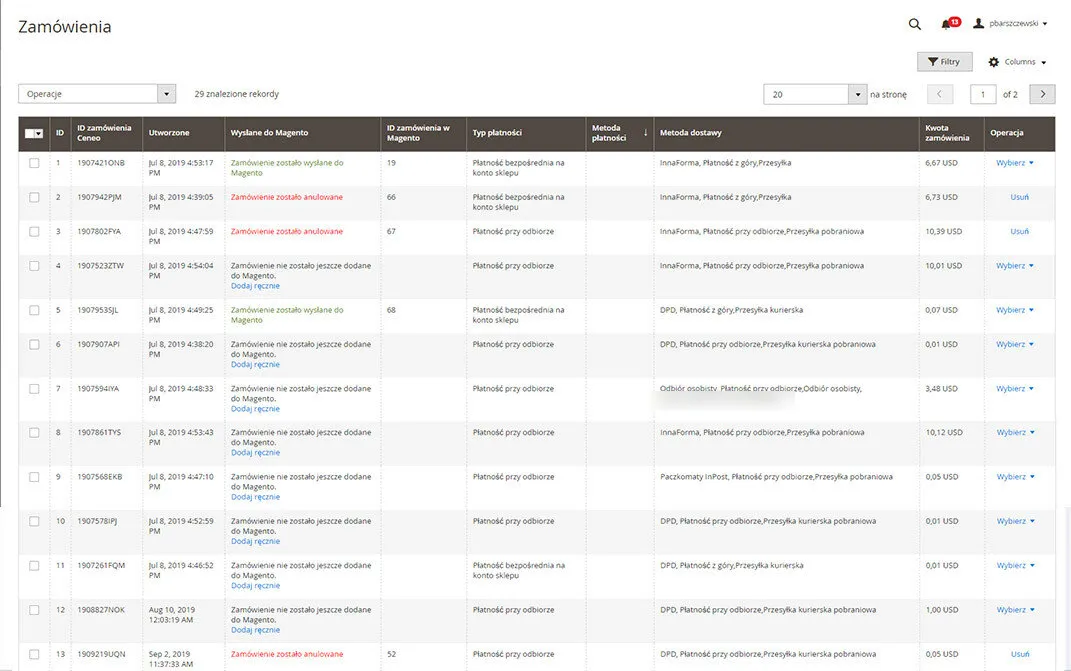Screen dimensions: 1071x671
Task: Open Wybierz dropdown for order 1907523ZTW
Action: click(1015, 266)
